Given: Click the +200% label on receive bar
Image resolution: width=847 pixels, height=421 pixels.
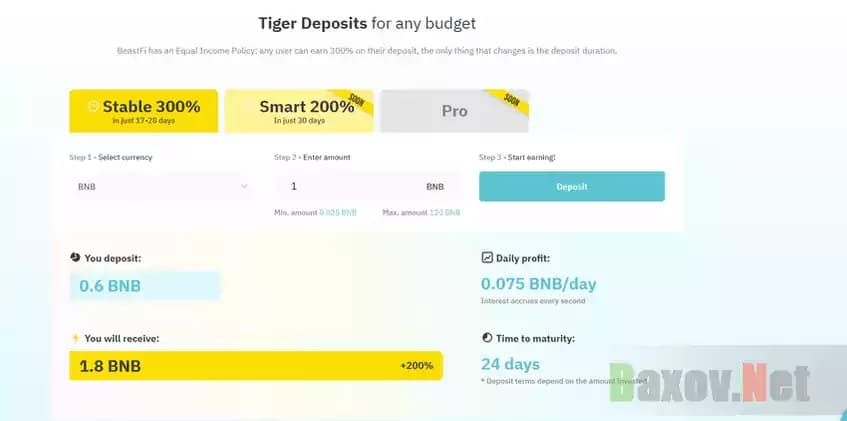Looking at the screenshot, I should tap(416, 366).
